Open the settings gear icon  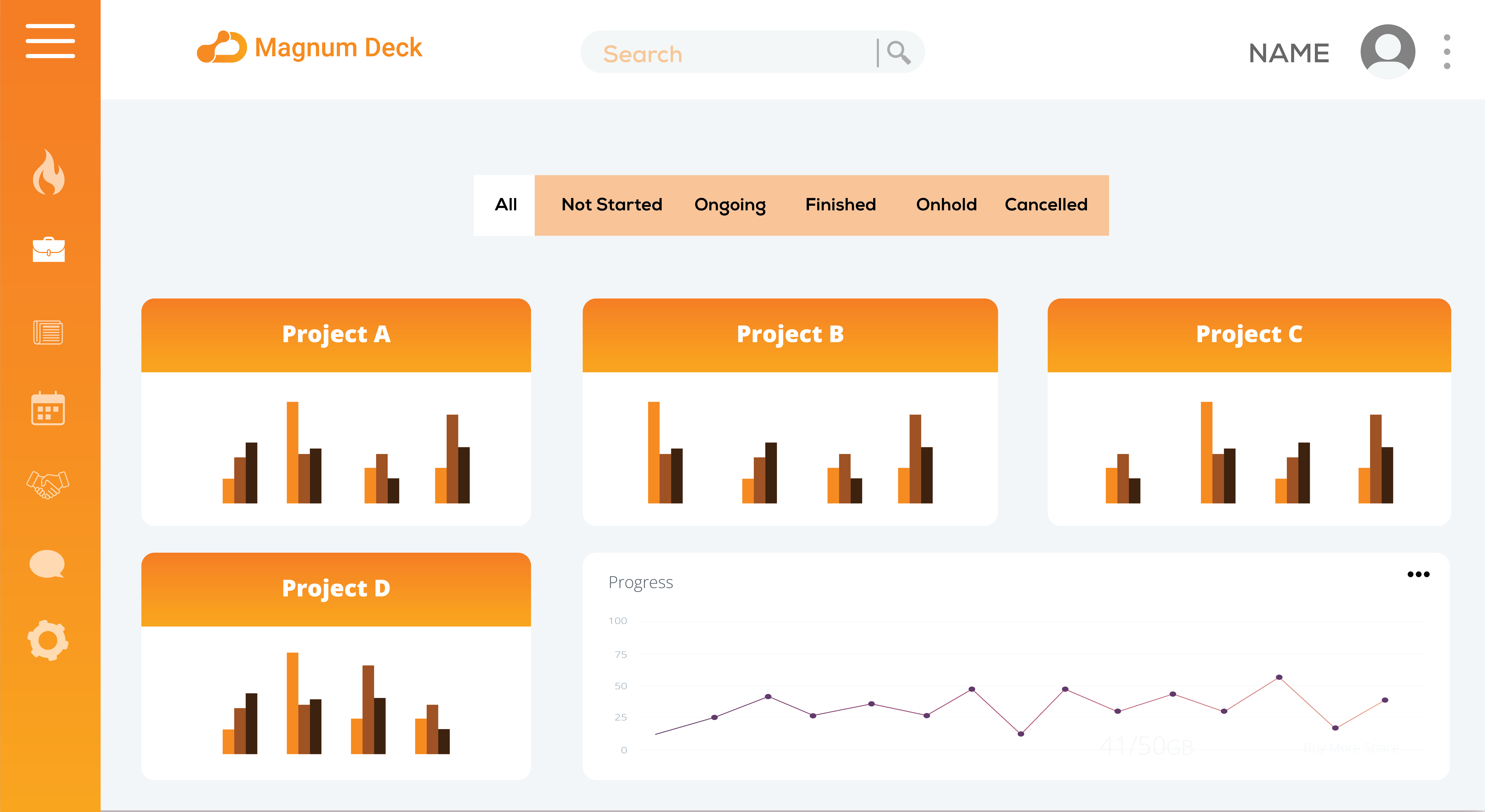[x=48, y=640]
